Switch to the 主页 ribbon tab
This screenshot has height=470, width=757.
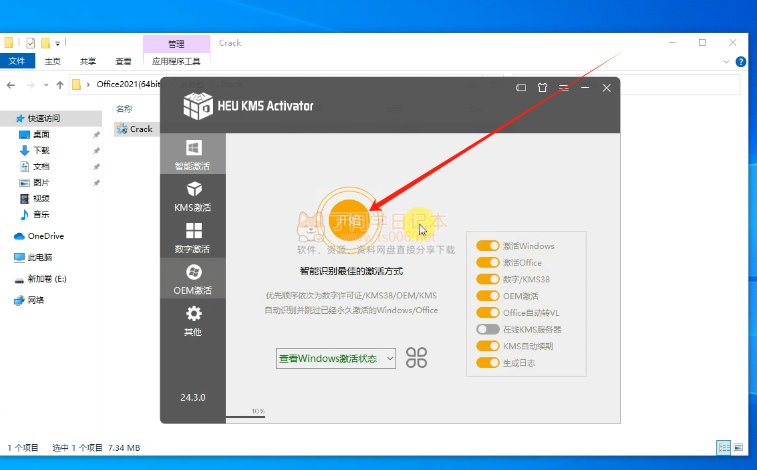pos(52,61)
